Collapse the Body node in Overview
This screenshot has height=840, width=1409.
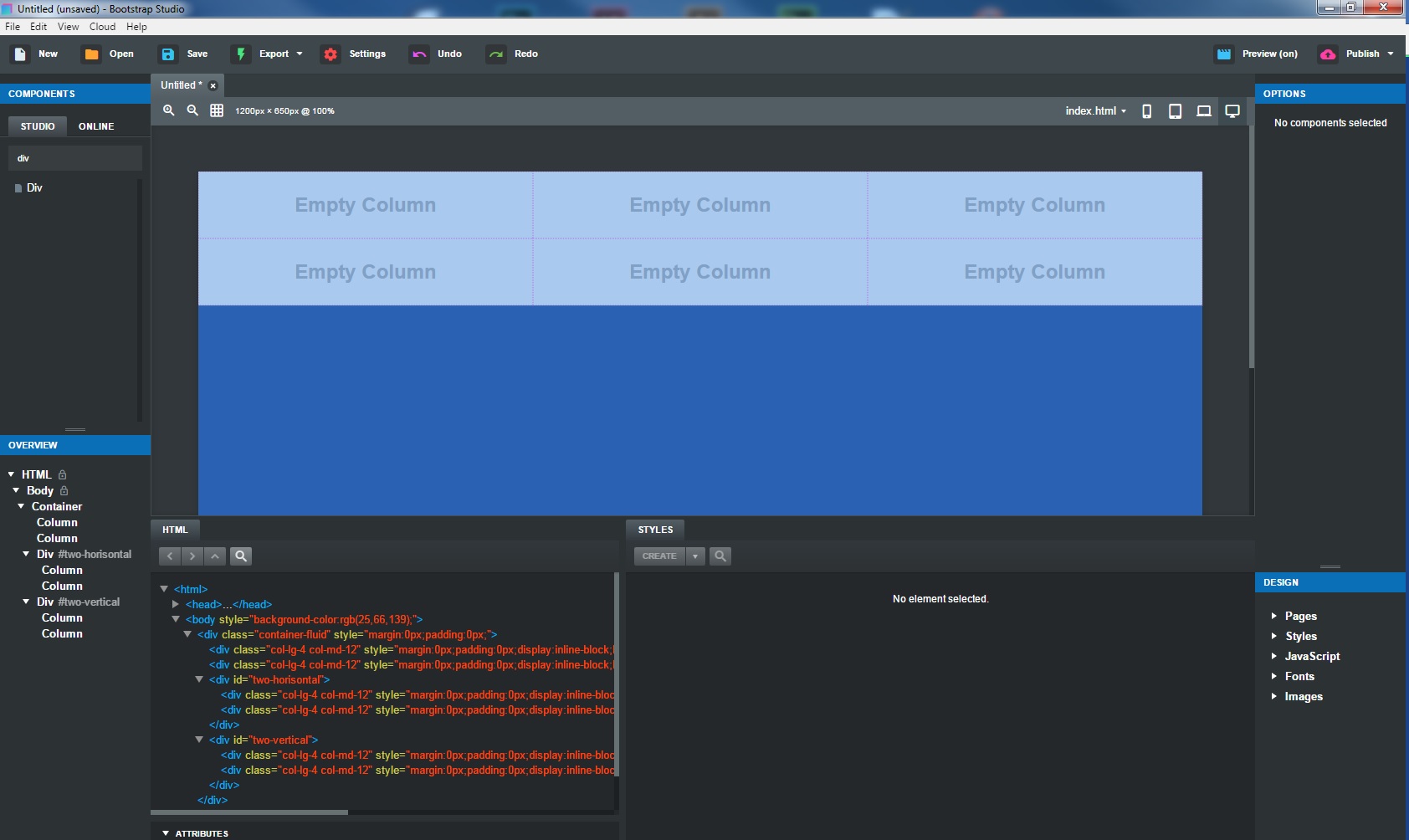[16, 490]
